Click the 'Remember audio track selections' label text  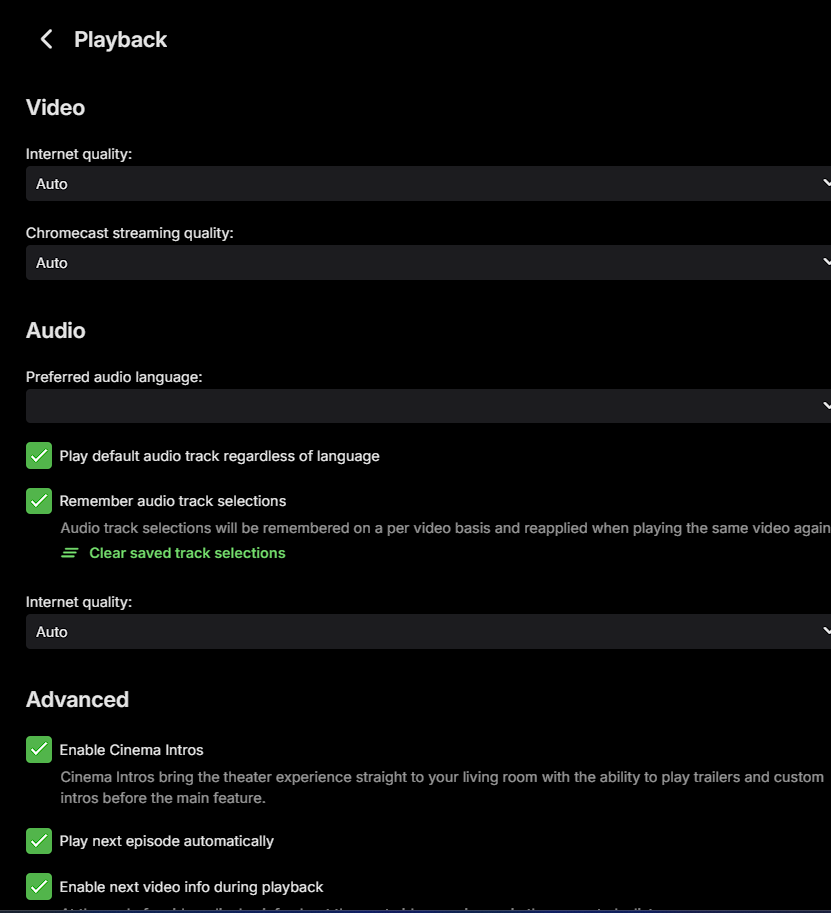(x=172, y=501)
